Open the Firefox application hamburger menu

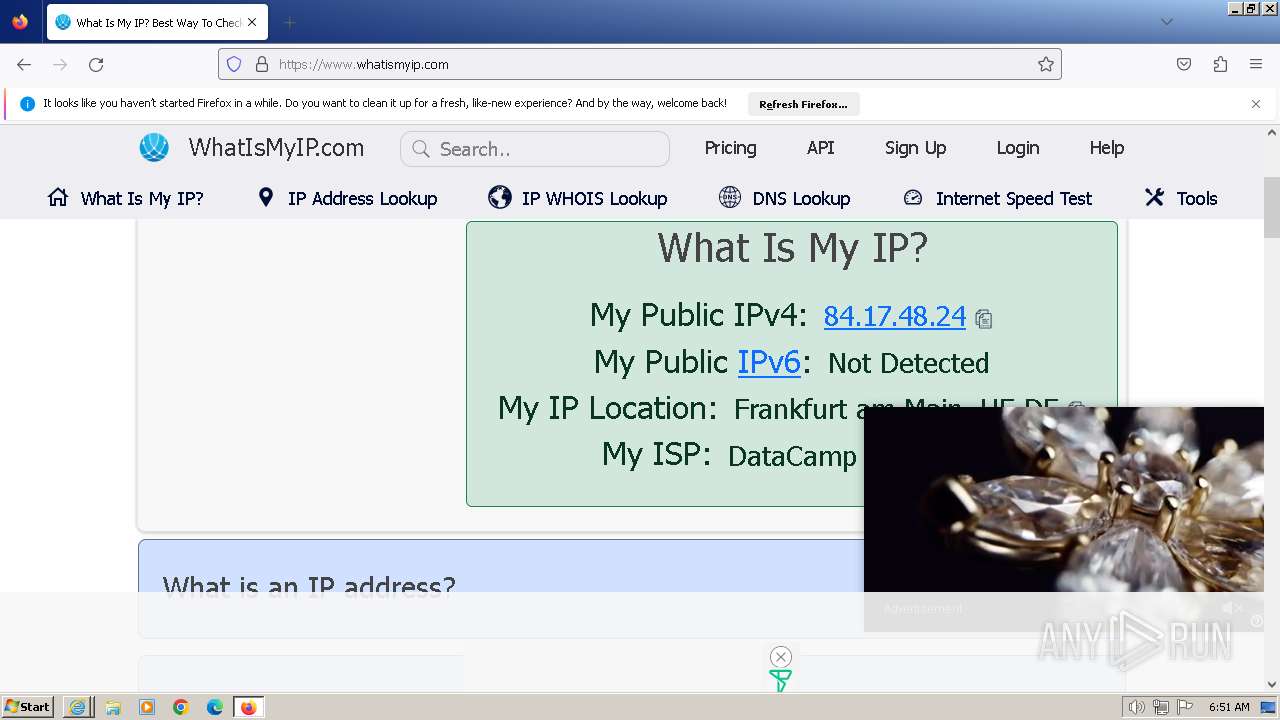(1256, 64)
